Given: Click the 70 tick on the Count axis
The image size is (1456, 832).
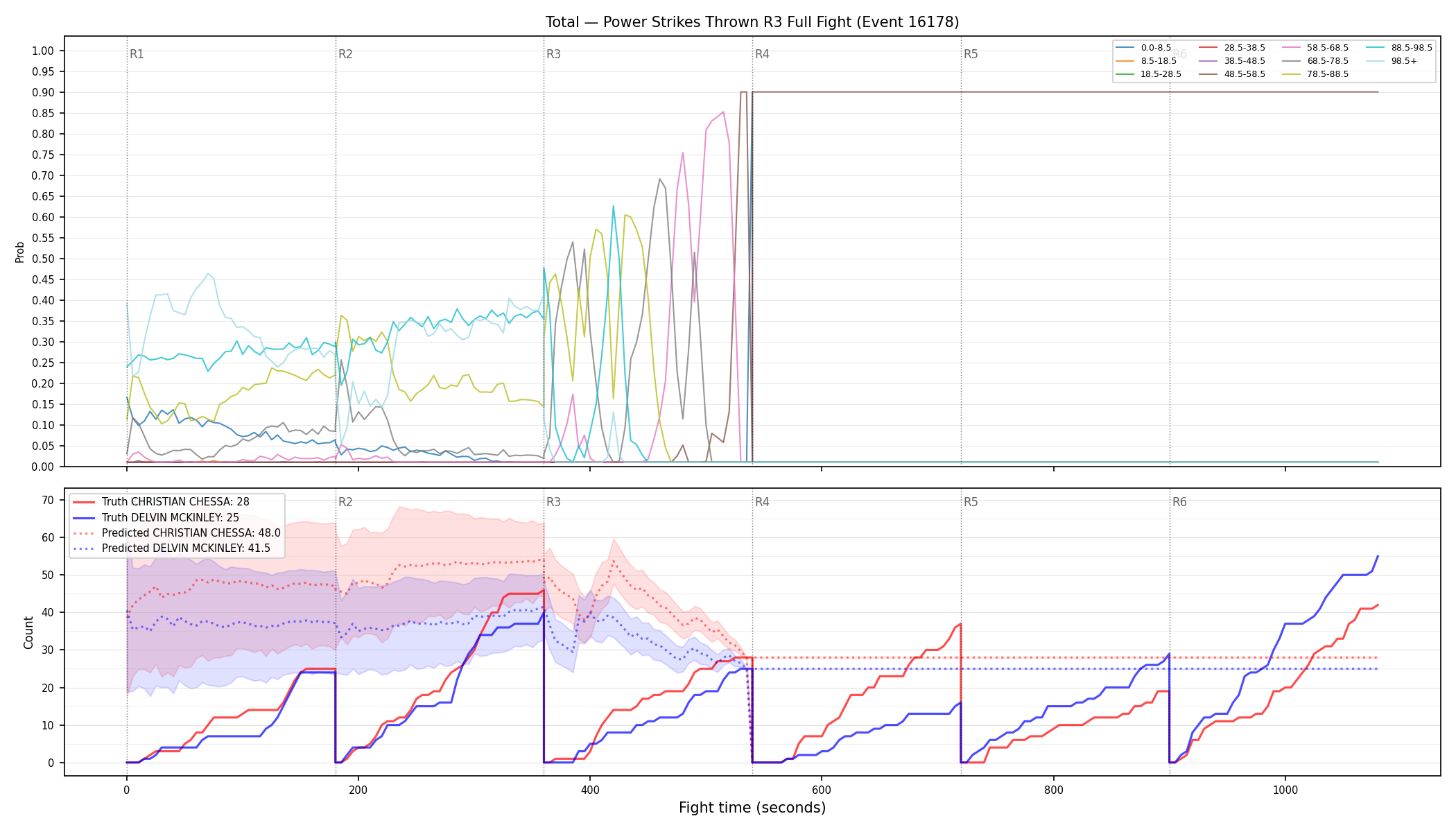Looking at the screenshot, I should [48, 500].
